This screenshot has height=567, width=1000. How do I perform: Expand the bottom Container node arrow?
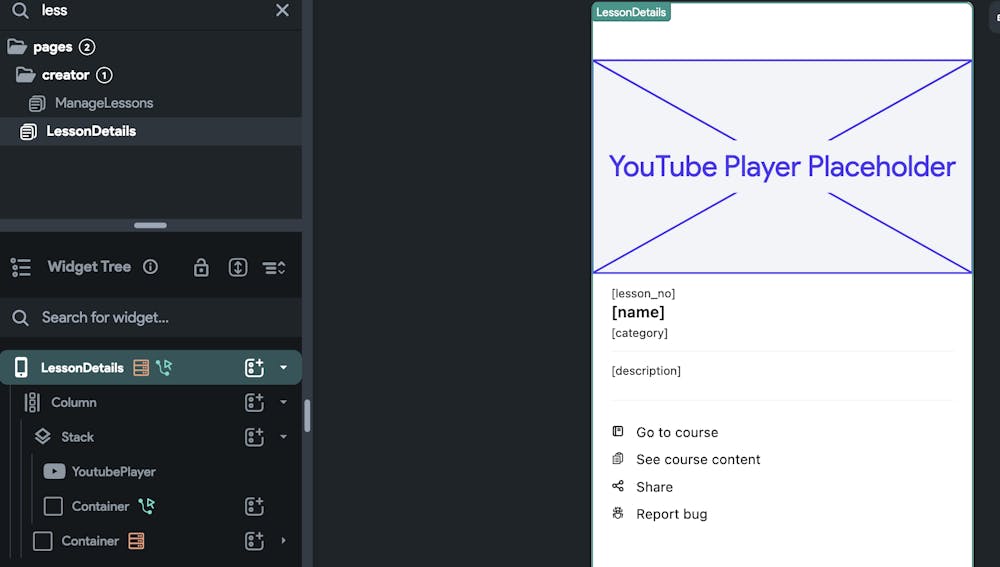click(x=283, y=541)
